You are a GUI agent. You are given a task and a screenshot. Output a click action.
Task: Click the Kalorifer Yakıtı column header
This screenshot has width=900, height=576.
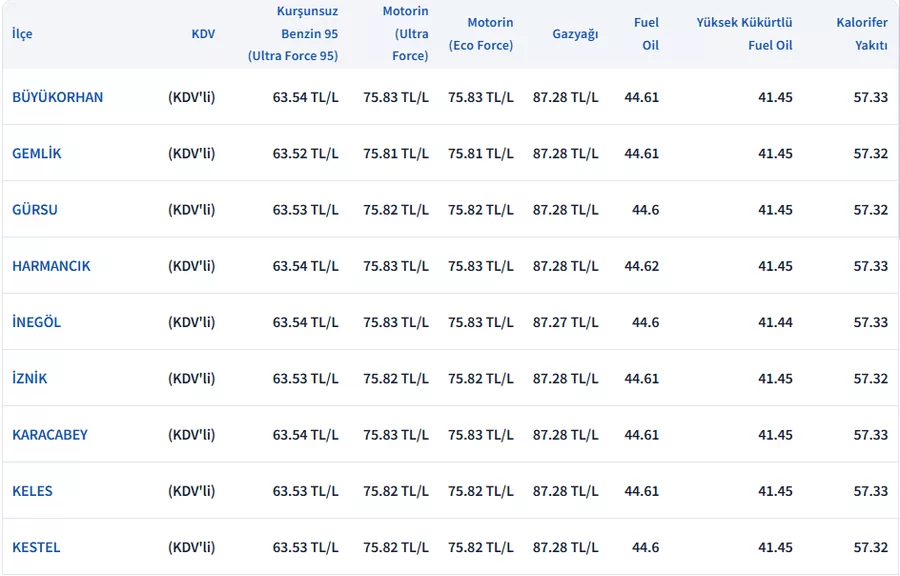click(x=862, y=34)
